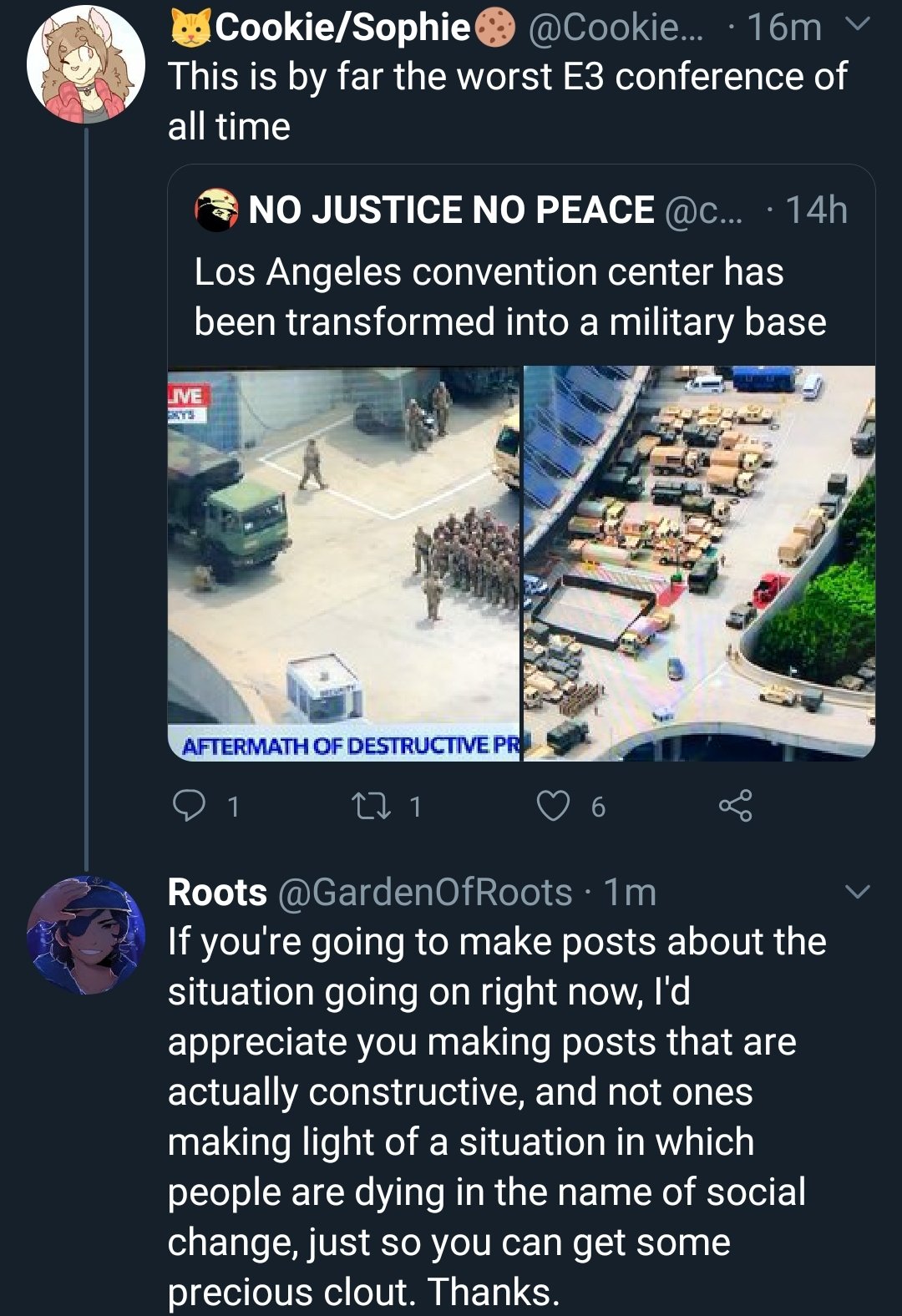
Task: Tap the 16m timestamp on the tweet
Action: [783, 28]
